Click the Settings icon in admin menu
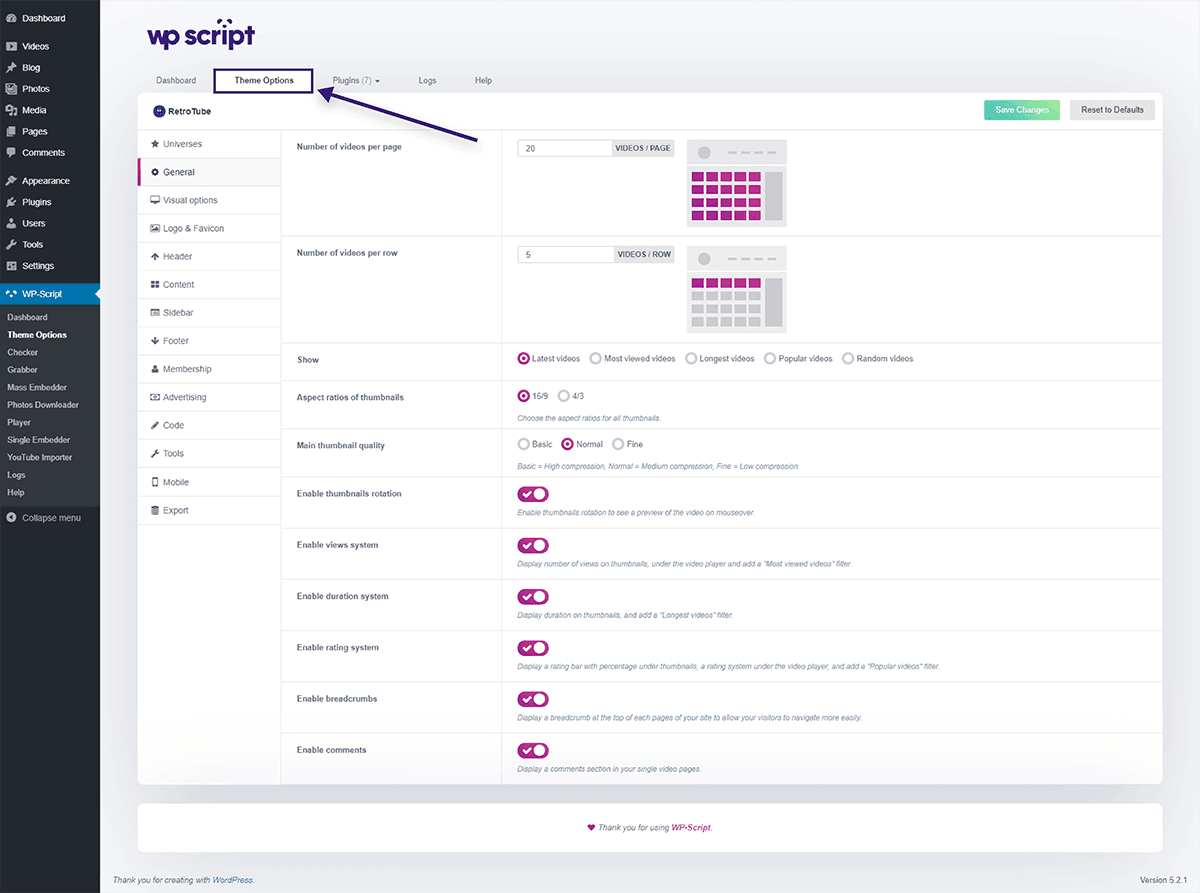 pyautogui.click(x=11, y=266)
